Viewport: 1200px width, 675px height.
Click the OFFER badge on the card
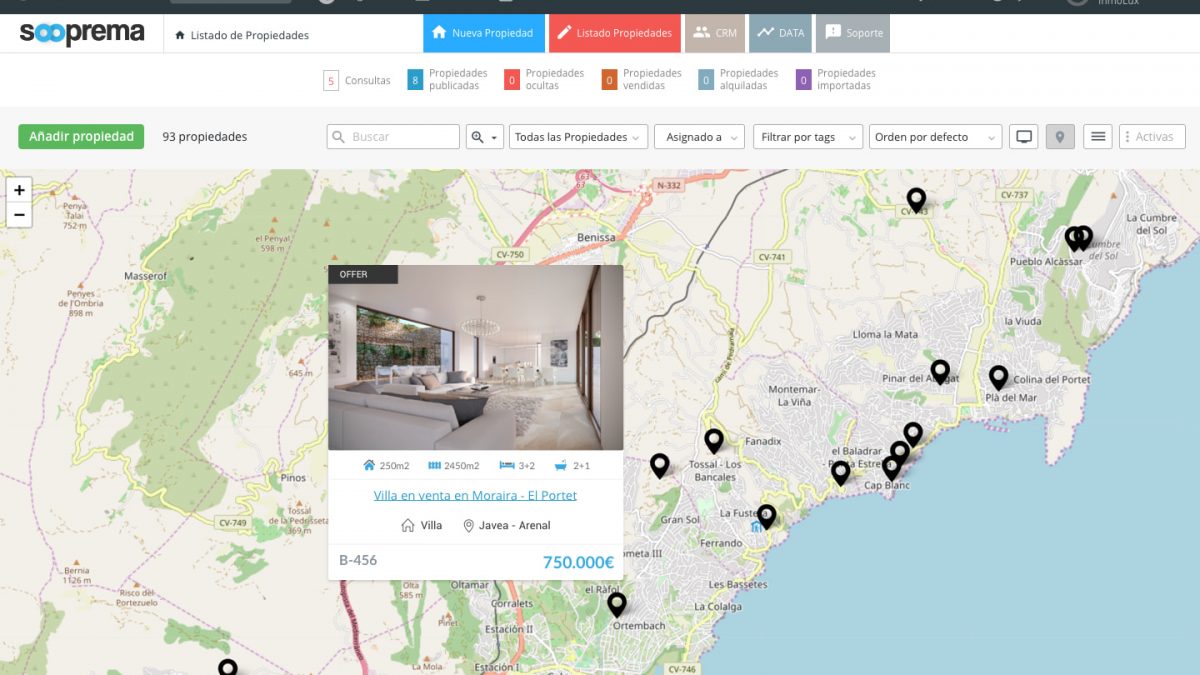coord(363,274)
